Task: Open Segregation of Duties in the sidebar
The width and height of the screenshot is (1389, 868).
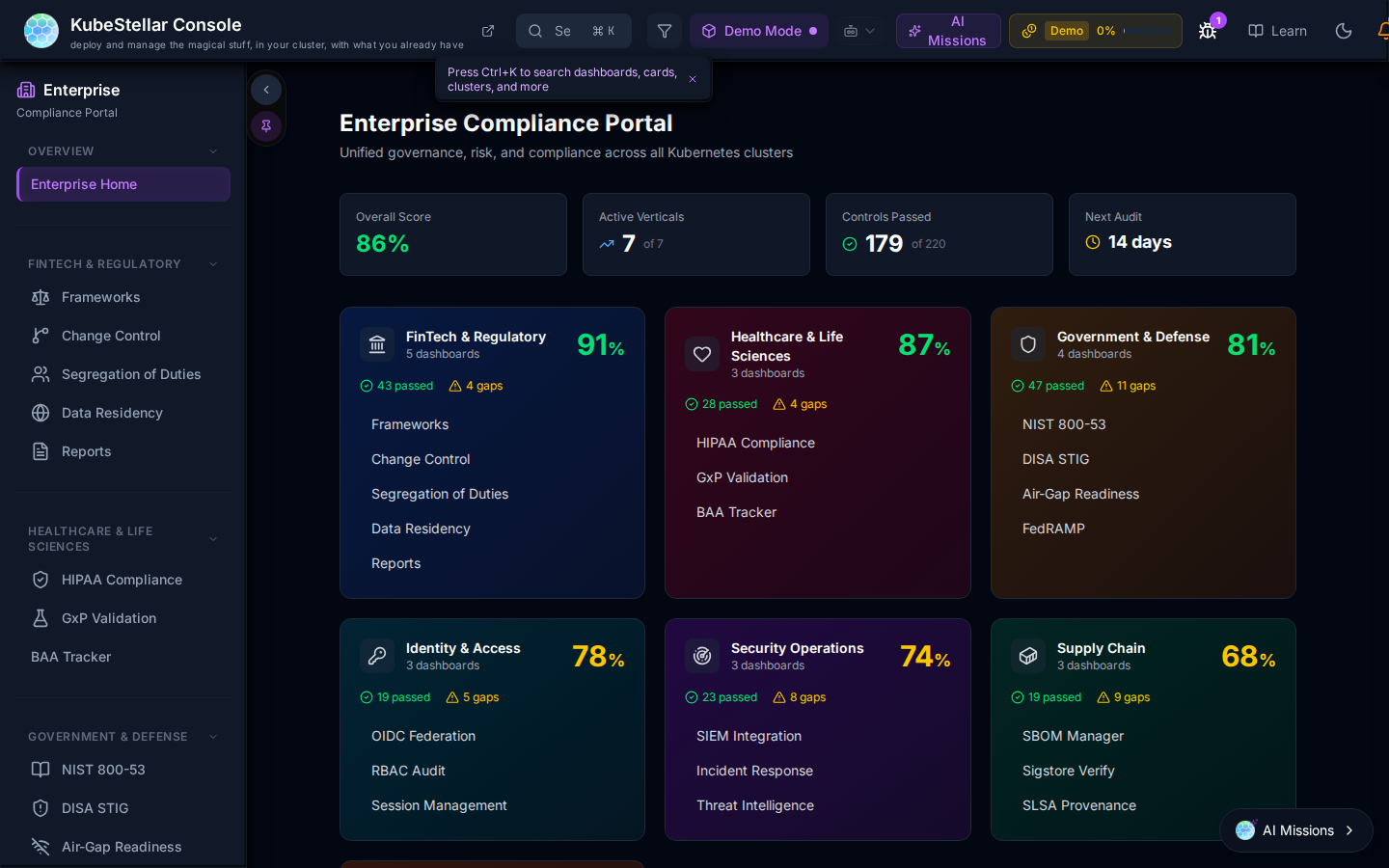Action: [x=131, y=374]
